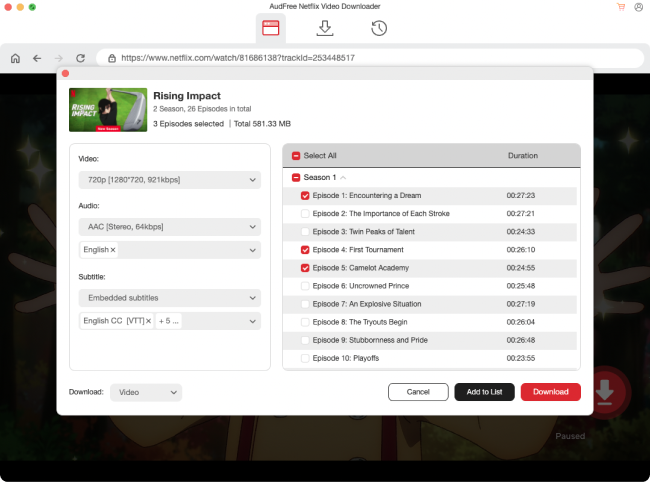Open the Download type Video dropdown
The width and height of the screenshot is (650, 482).
point(146,392)
